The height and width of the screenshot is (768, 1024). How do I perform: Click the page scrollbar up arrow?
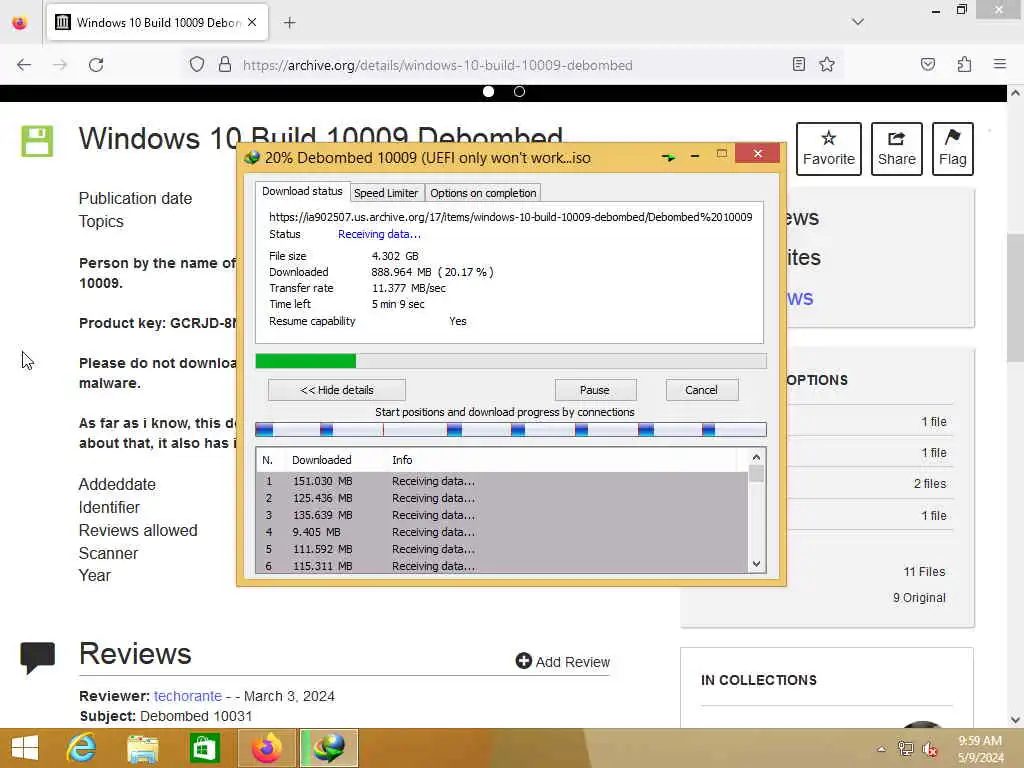pyautogui.click(x=1016, y=93)
